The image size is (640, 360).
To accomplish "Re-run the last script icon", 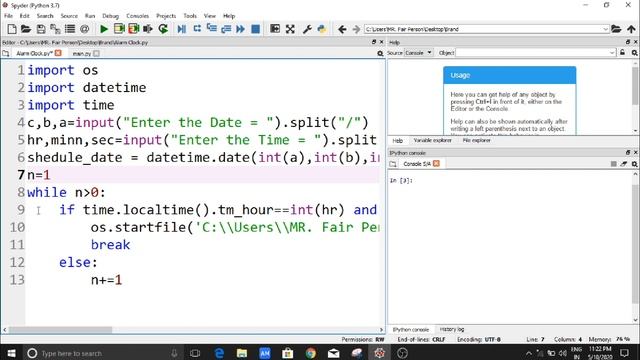I will point(163,29).
